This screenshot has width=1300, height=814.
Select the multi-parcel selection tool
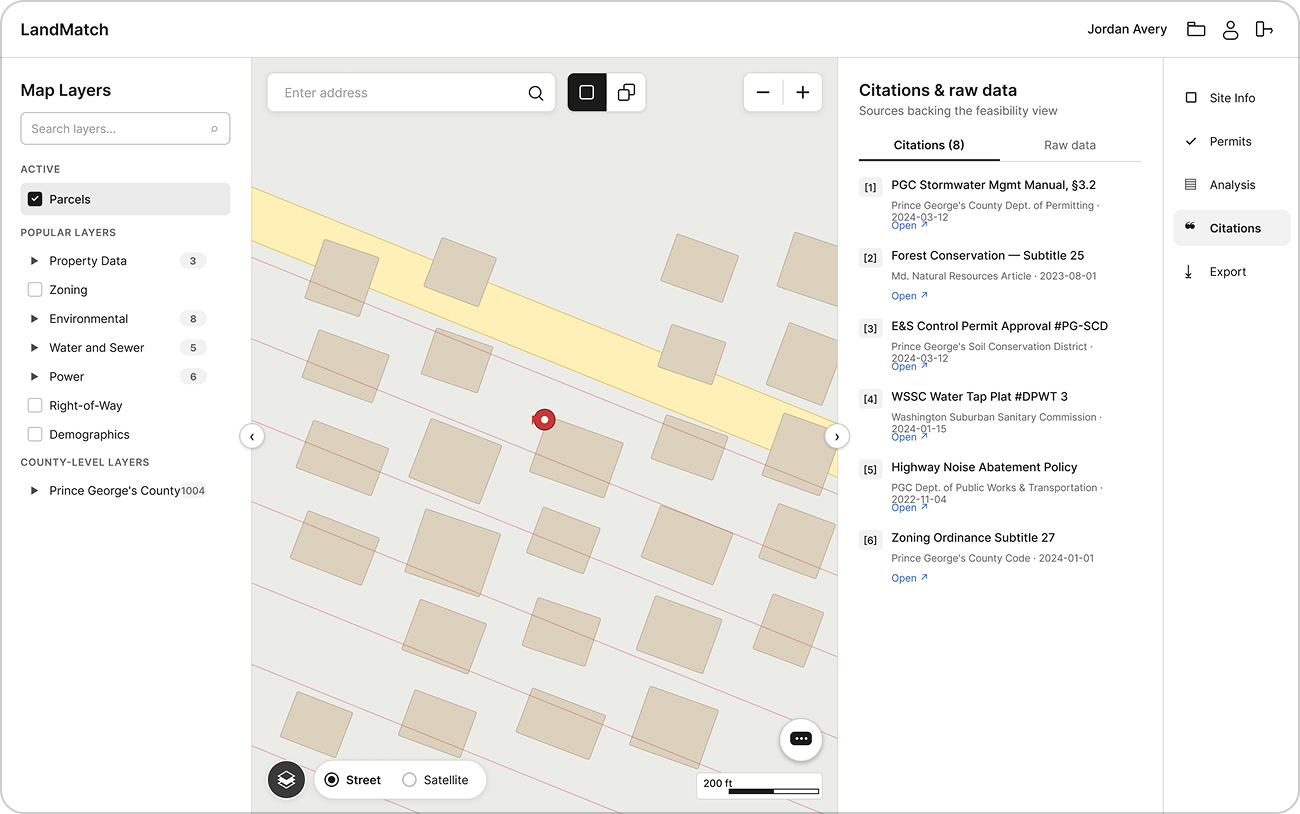click(x=626, y=92)
